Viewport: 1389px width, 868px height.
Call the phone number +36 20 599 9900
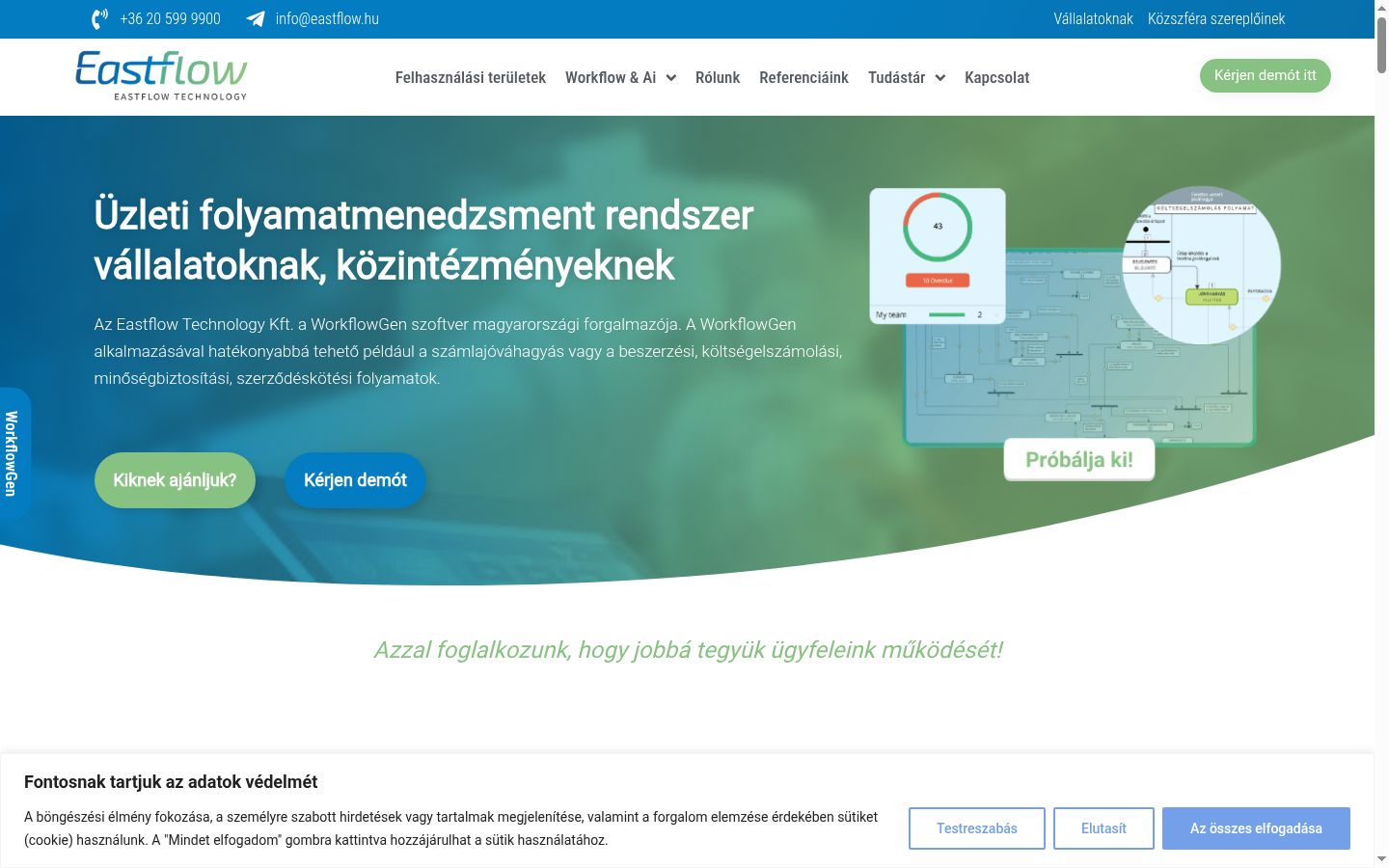171,19
